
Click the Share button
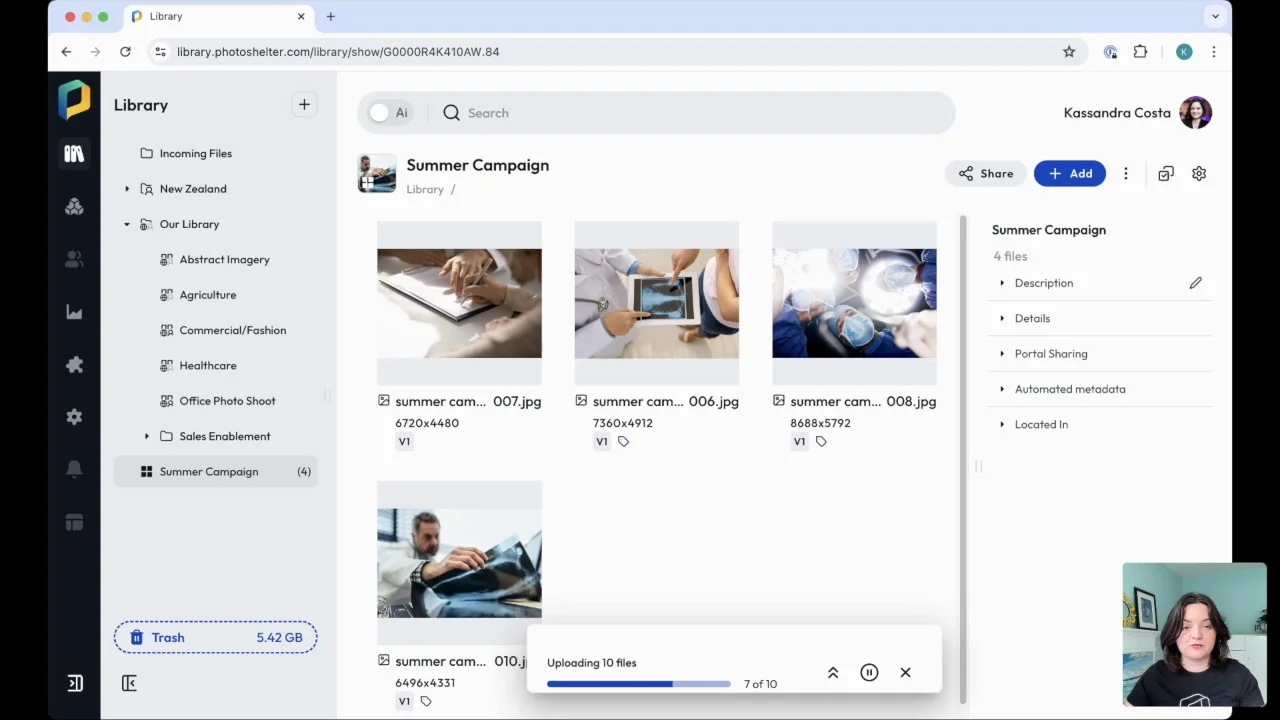tap(985, 174)
